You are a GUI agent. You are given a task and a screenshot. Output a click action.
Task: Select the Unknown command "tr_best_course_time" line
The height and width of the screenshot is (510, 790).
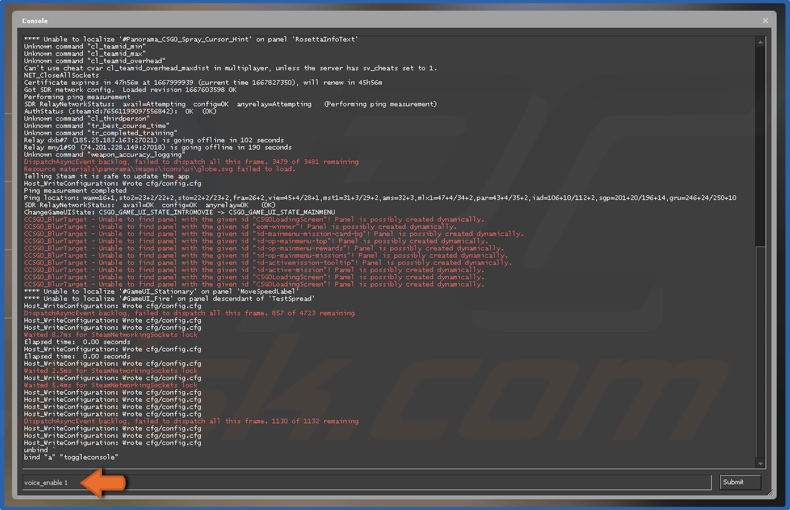[96, 125]
